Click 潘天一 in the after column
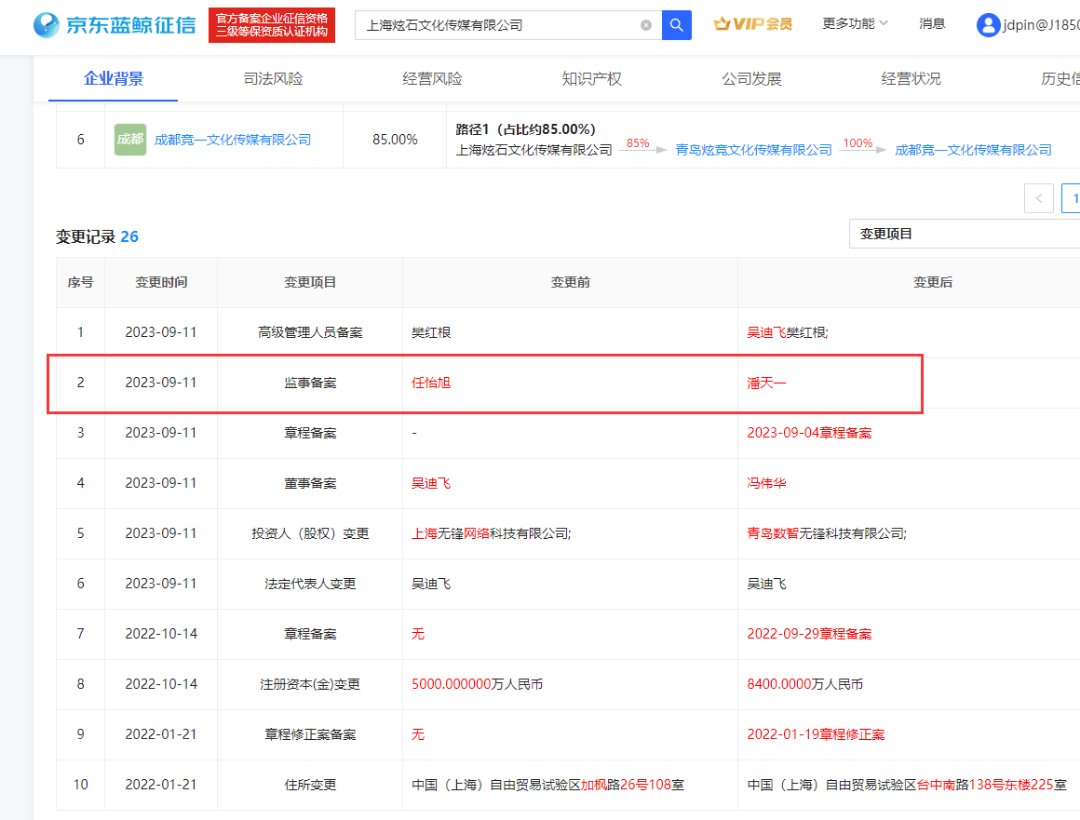 [x=766, y=383]
